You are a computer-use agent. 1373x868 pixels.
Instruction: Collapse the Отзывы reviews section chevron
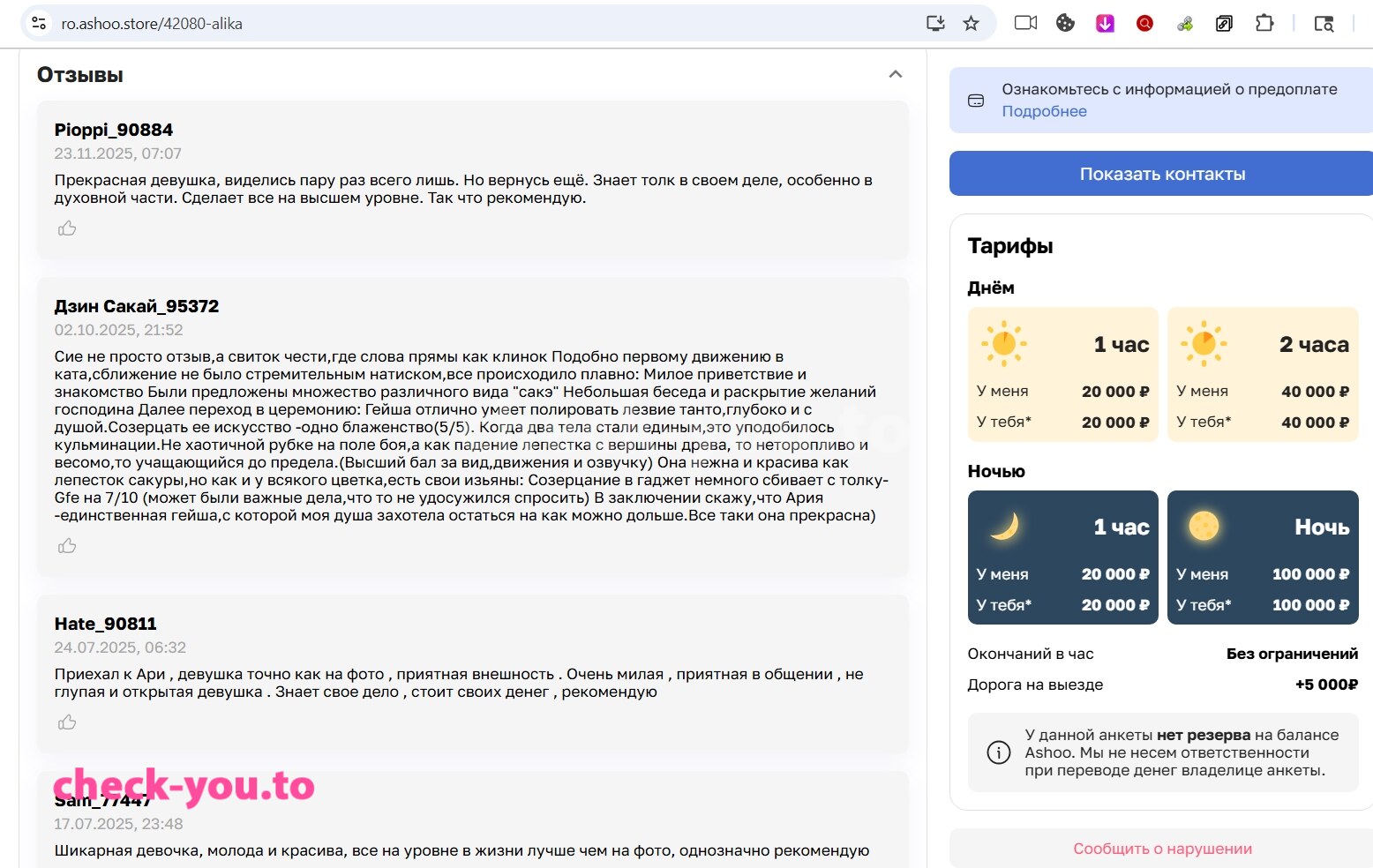(895, 74)
